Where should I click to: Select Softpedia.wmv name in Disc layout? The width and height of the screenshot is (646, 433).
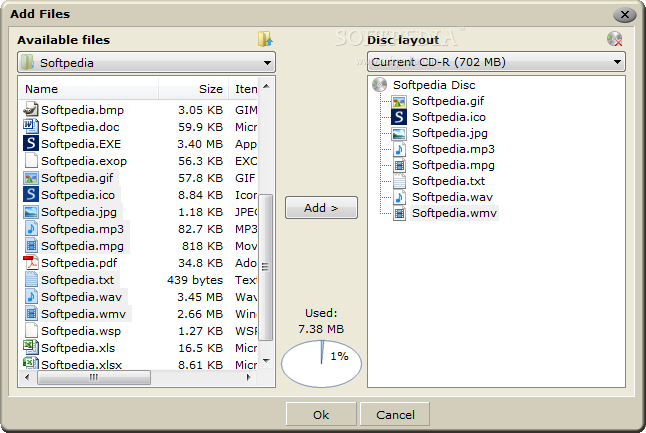(454, 213)
